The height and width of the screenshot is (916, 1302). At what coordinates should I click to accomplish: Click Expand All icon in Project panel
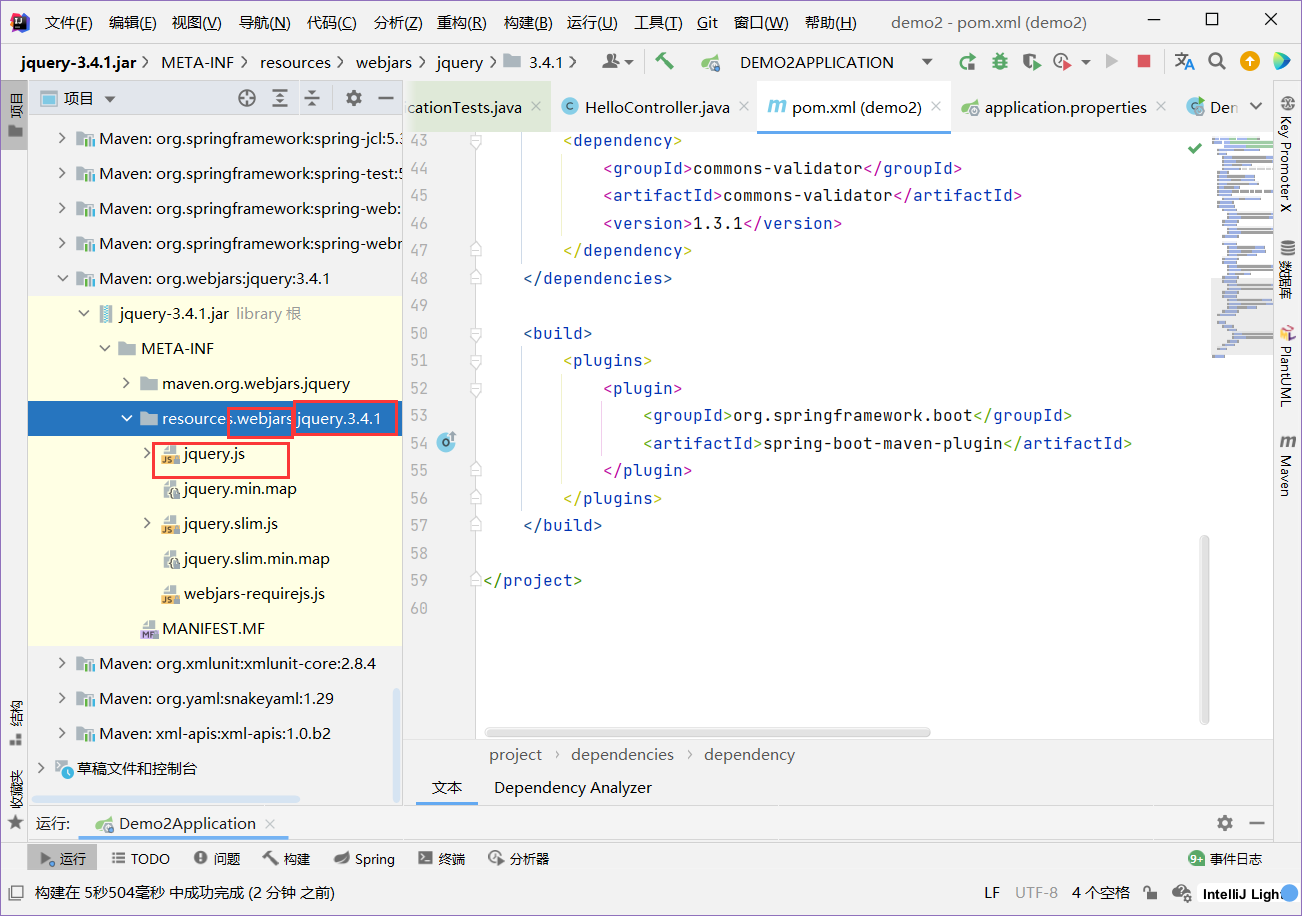coord(280,98)
